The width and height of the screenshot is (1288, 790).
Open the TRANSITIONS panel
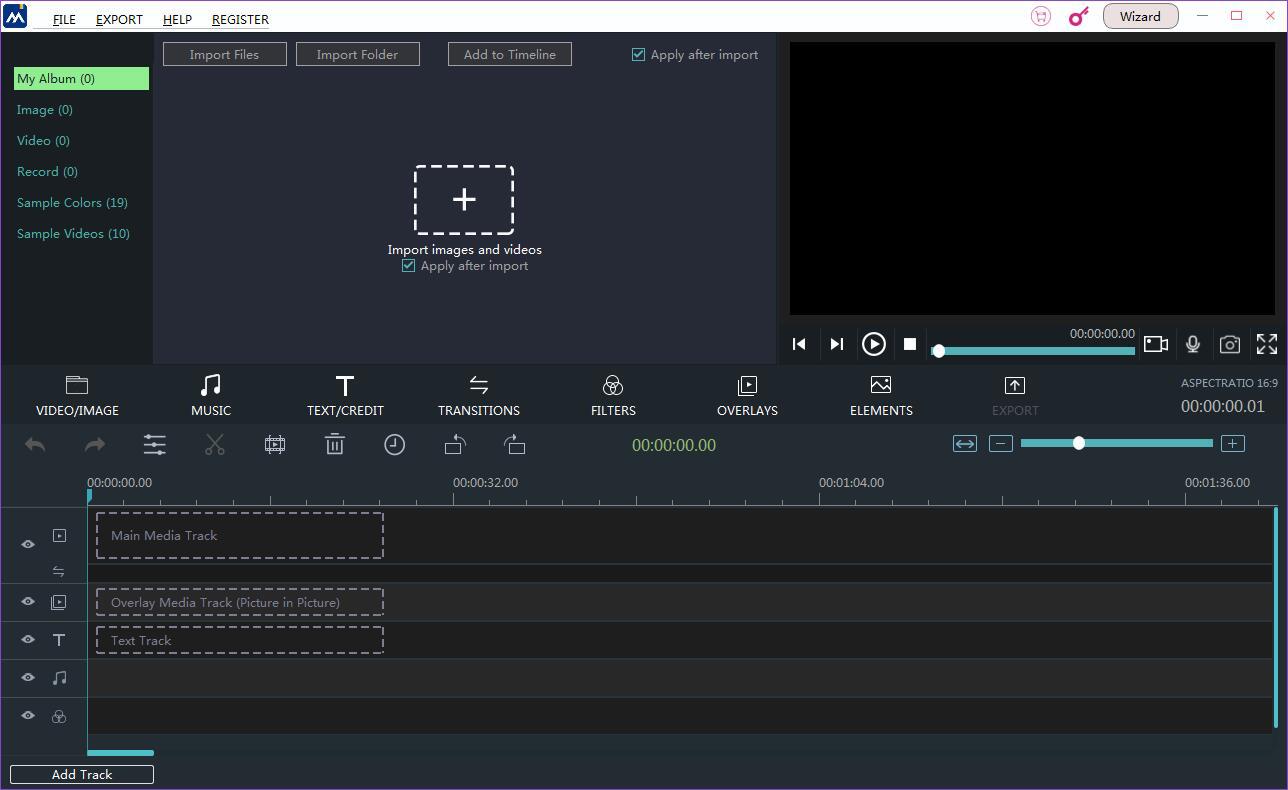click(479, 396)
